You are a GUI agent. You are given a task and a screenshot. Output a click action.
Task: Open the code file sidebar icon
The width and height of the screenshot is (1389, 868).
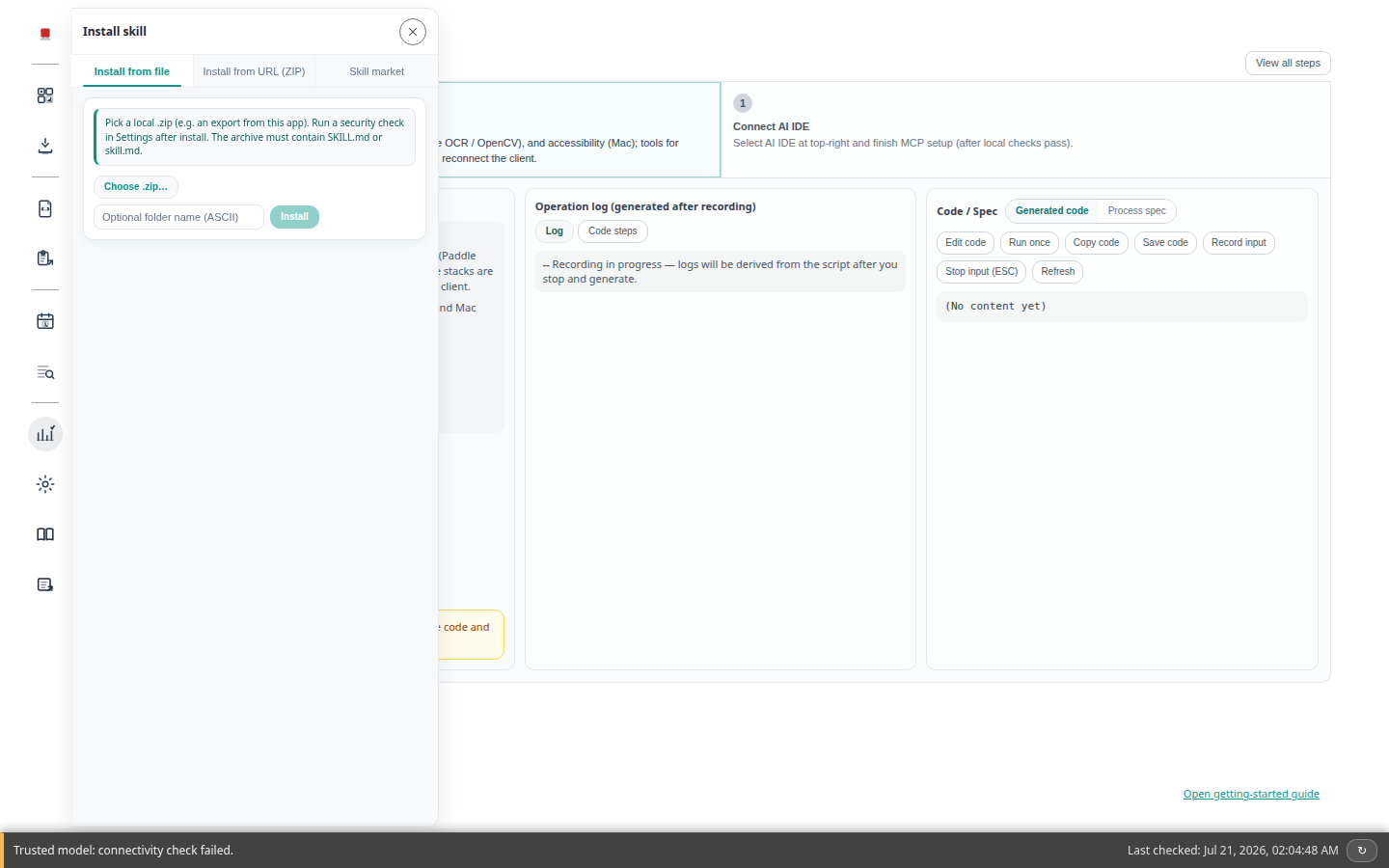(x=45, y=208)
